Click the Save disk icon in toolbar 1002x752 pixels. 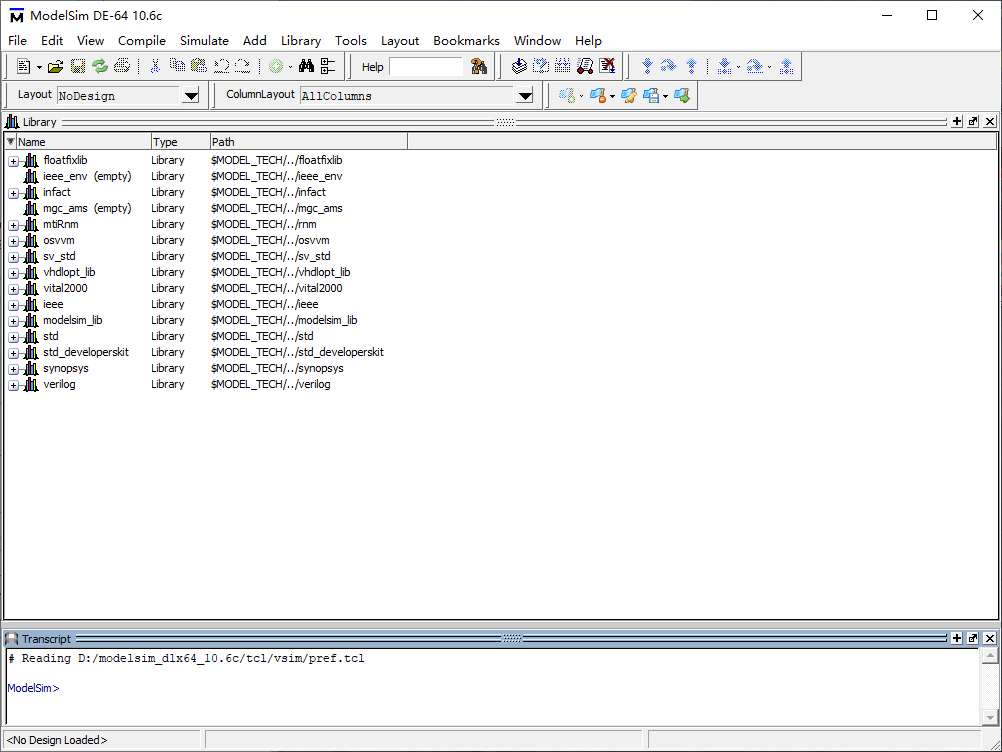pos(78,66)
